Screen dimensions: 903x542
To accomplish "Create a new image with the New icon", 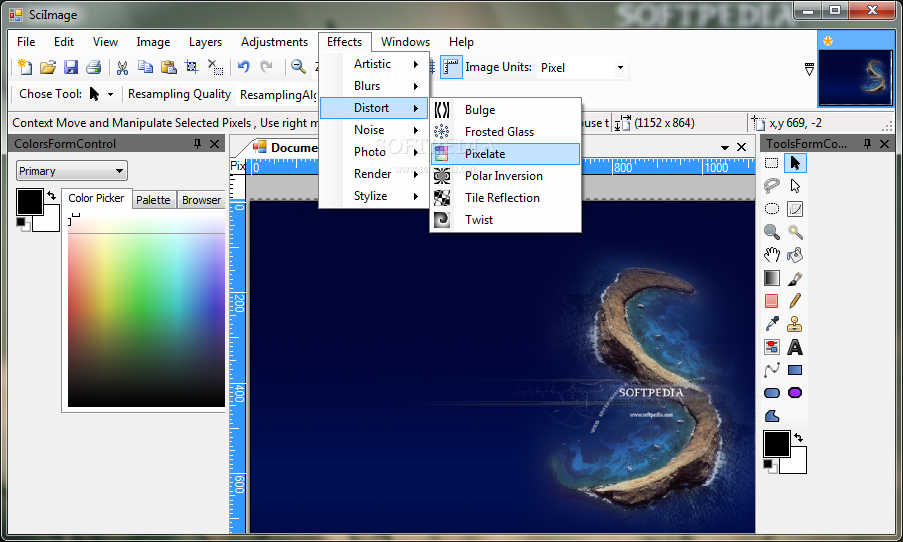I will (x=24, y=67).
